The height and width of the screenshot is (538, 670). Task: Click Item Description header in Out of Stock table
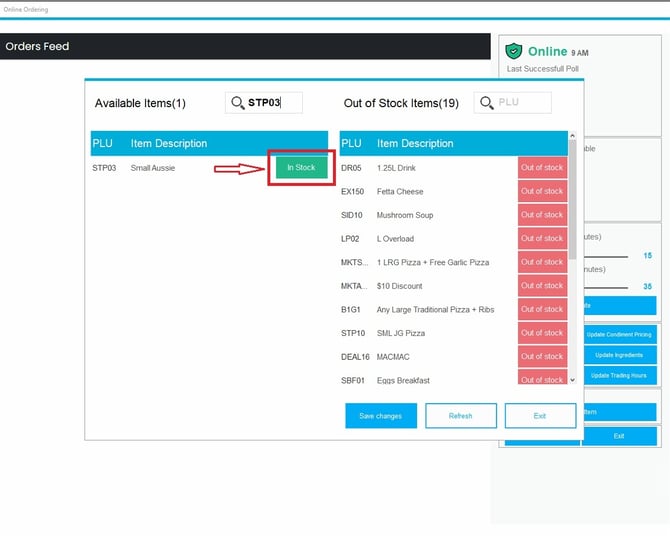415,144
